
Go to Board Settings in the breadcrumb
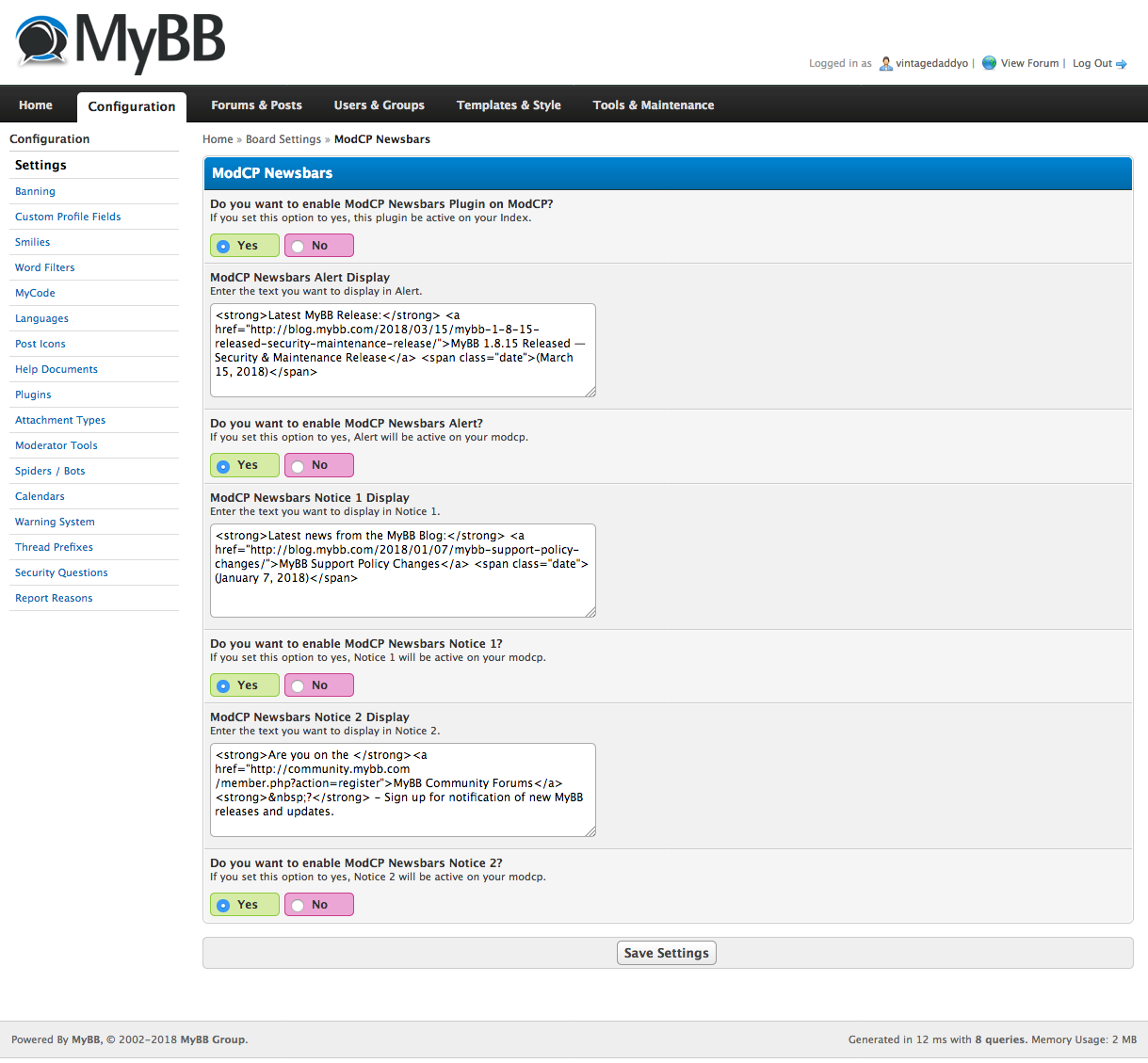[283, 139]
